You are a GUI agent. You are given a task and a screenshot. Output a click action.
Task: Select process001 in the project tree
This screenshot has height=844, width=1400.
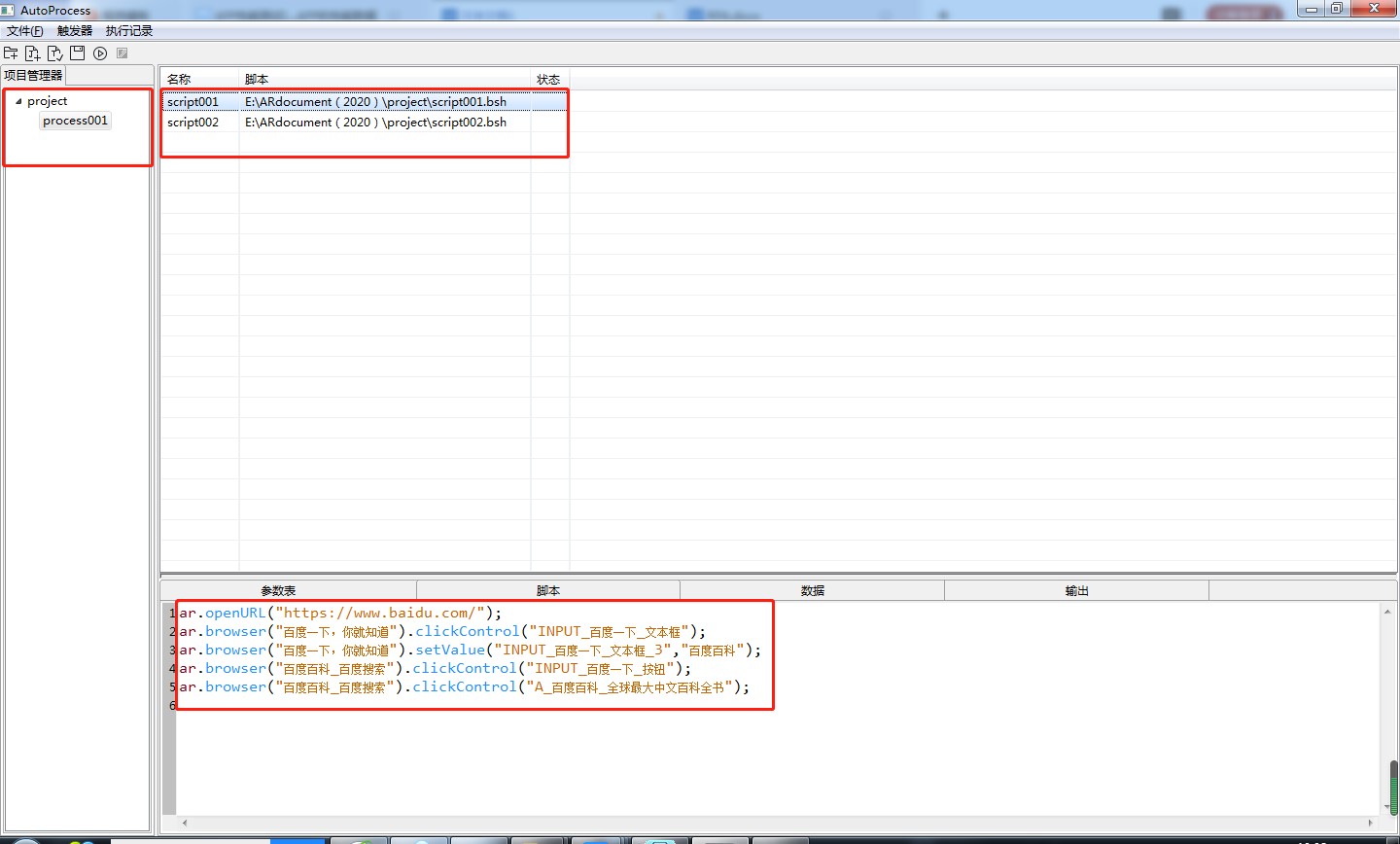(x=75, y=121)
